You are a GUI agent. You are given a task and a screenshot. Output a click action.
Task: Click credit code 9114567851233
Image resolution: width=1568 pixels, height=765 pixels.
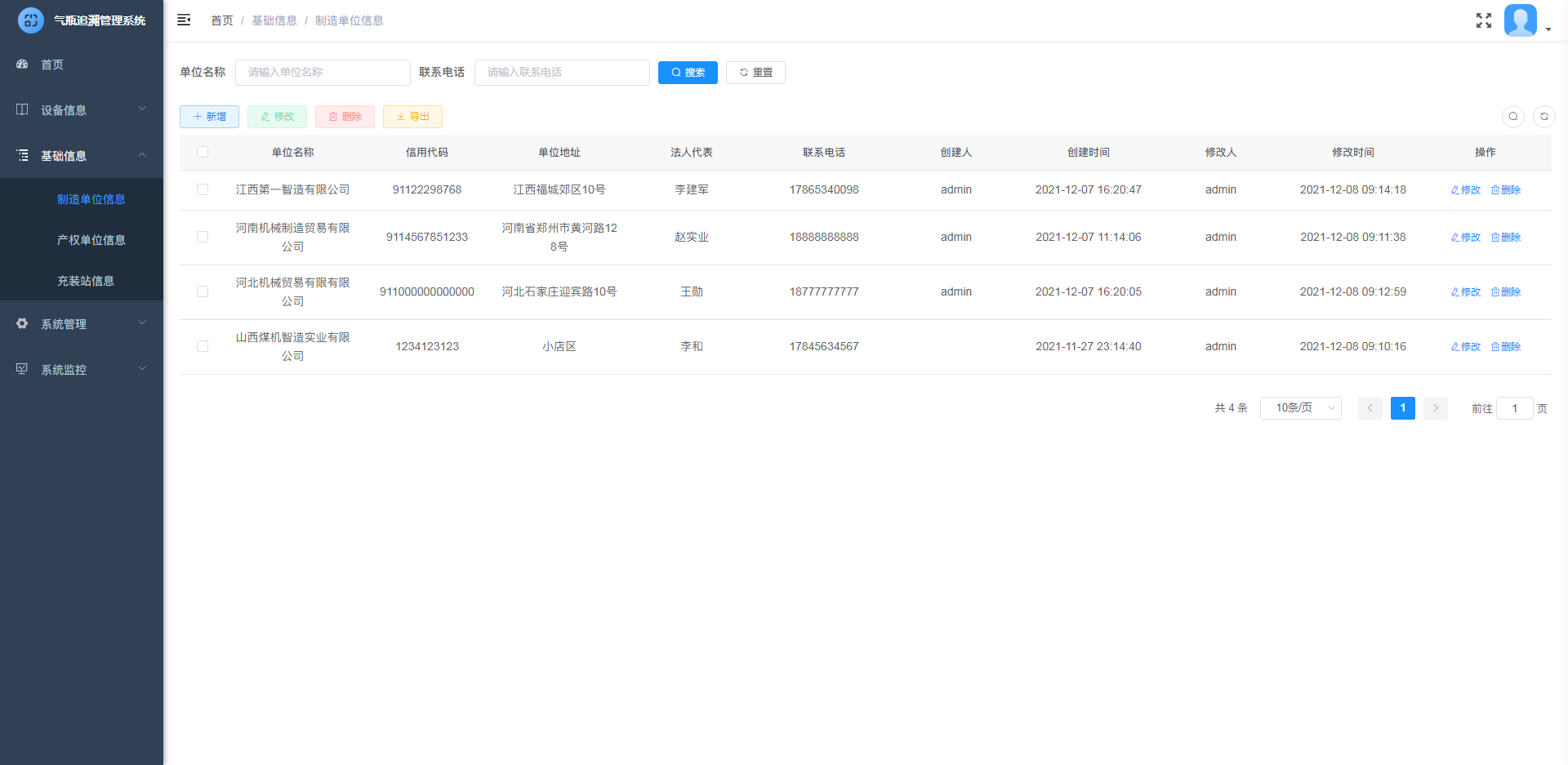point(427,237)
